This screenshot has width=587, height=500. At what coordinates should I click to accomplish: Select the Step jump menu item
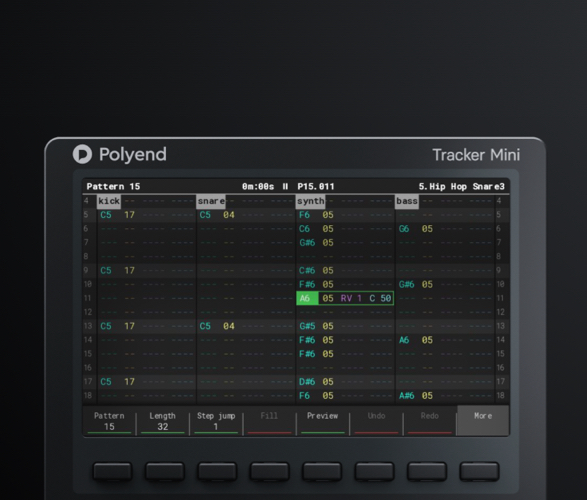coord(216,421)
